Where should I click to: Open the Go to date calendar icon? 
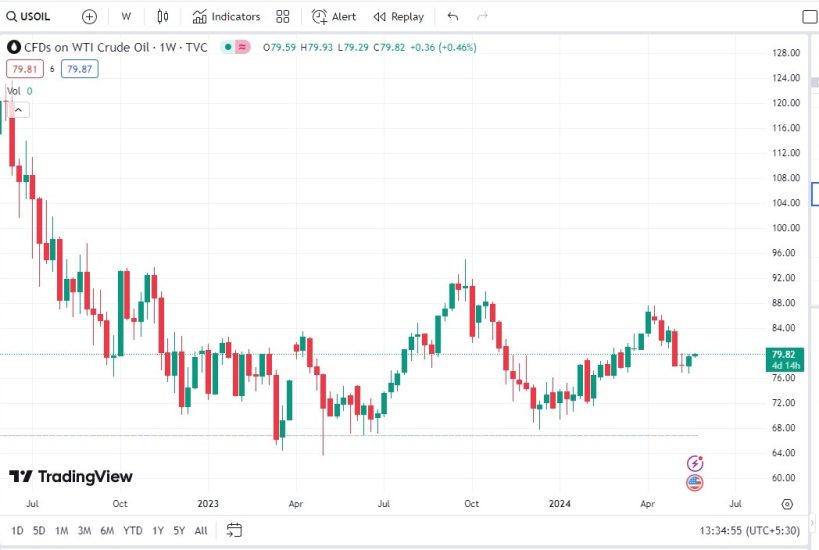pos(234,530)
